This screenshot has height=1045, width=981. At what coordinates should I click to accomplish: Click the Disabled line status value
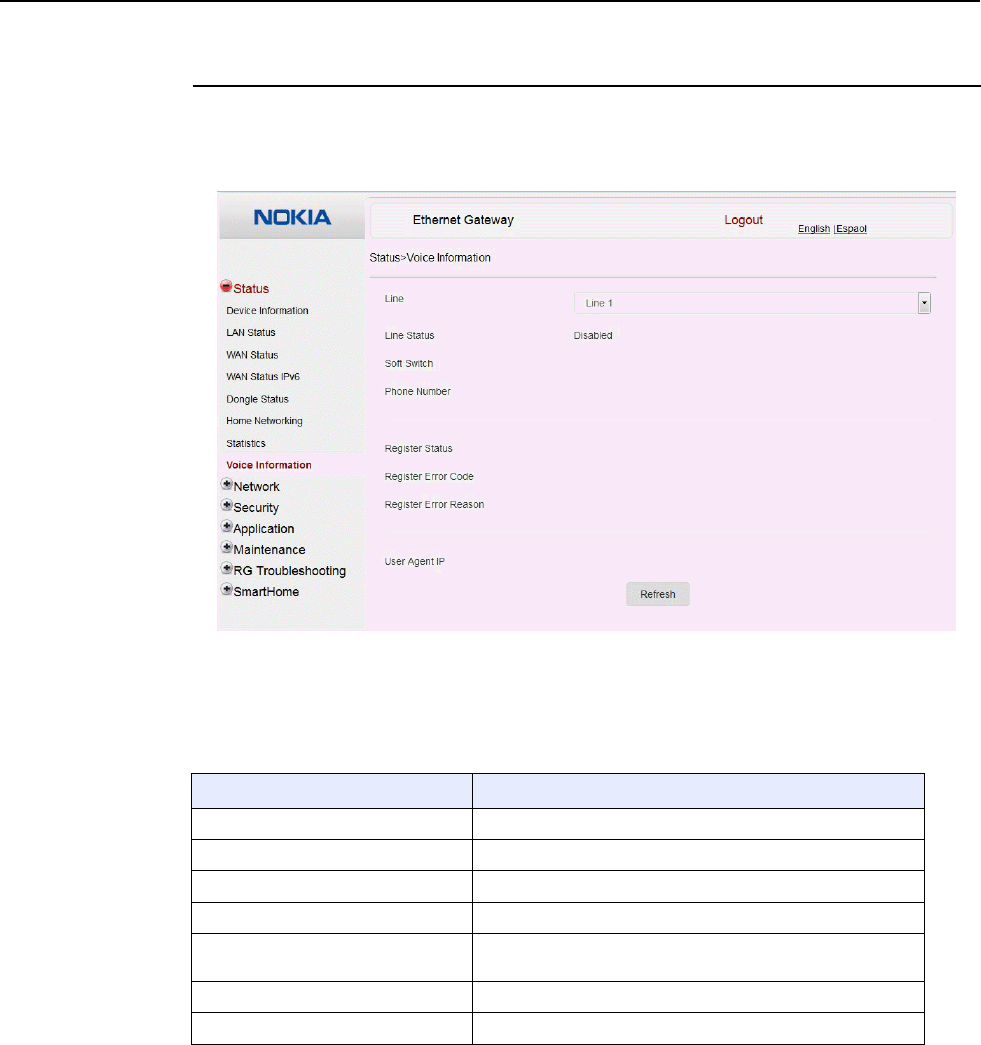pyautogui.click(x=593, y=336)
